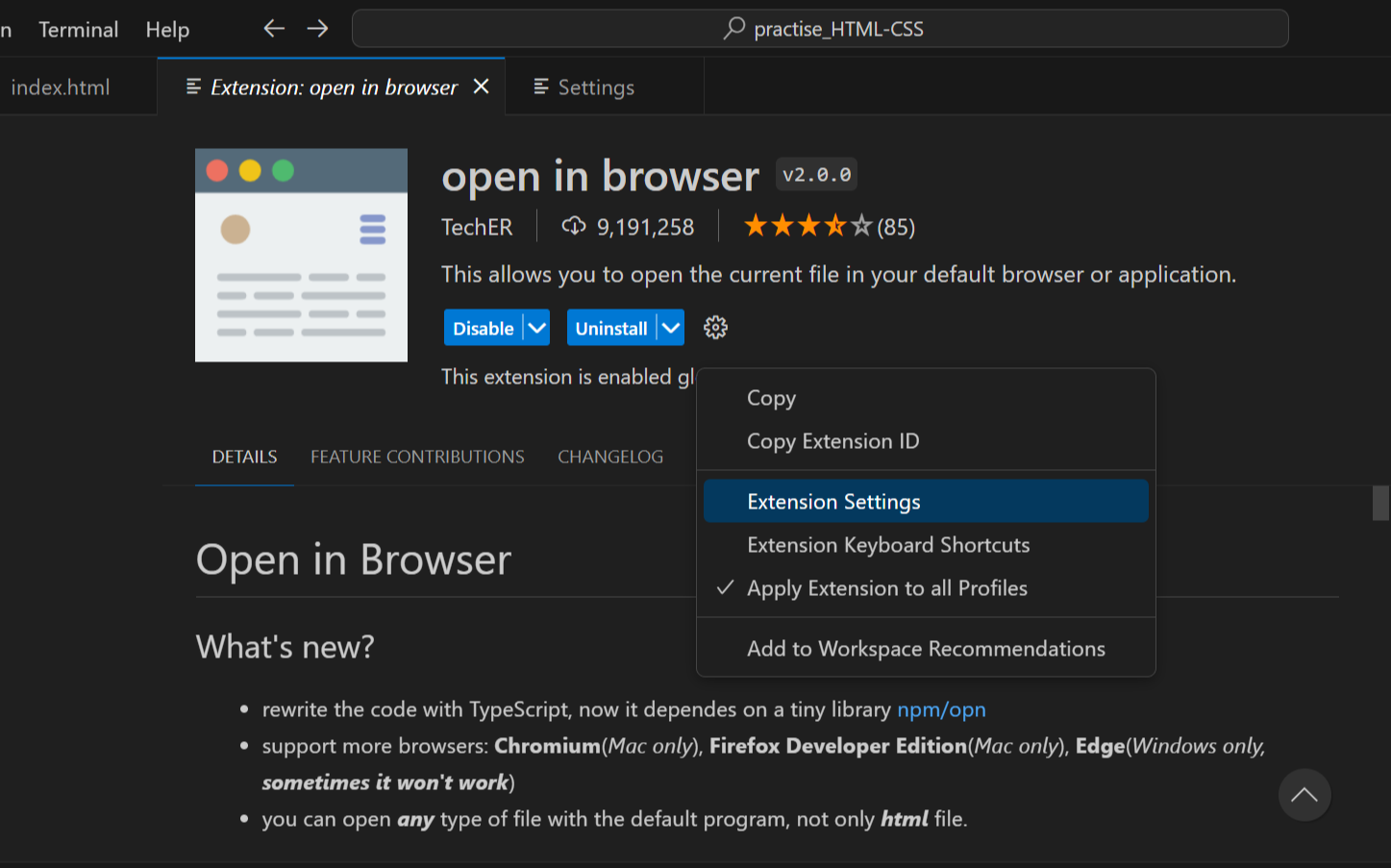Screen dimensions: 1391x868
Task: Open the Uninstall dropdown arrow
Action: coord(671,328)
